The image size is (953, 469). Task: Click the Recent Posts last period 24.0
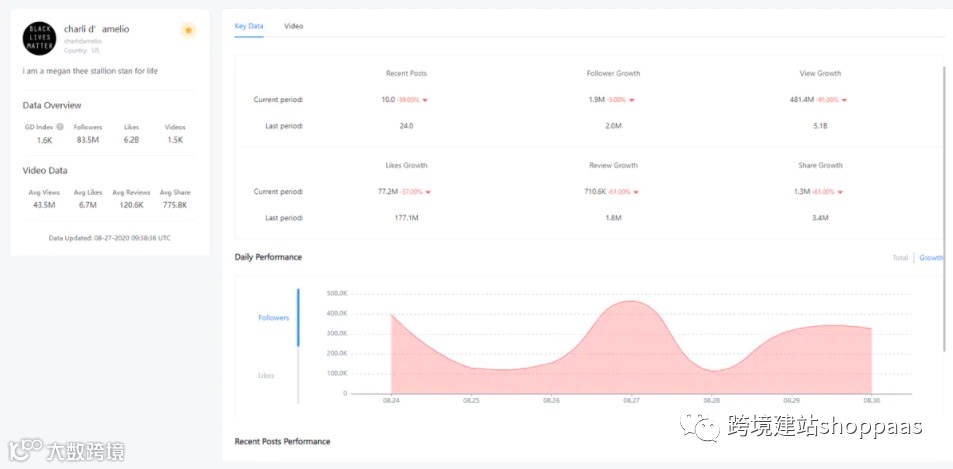pyautogui.click(x=407, y=126)
